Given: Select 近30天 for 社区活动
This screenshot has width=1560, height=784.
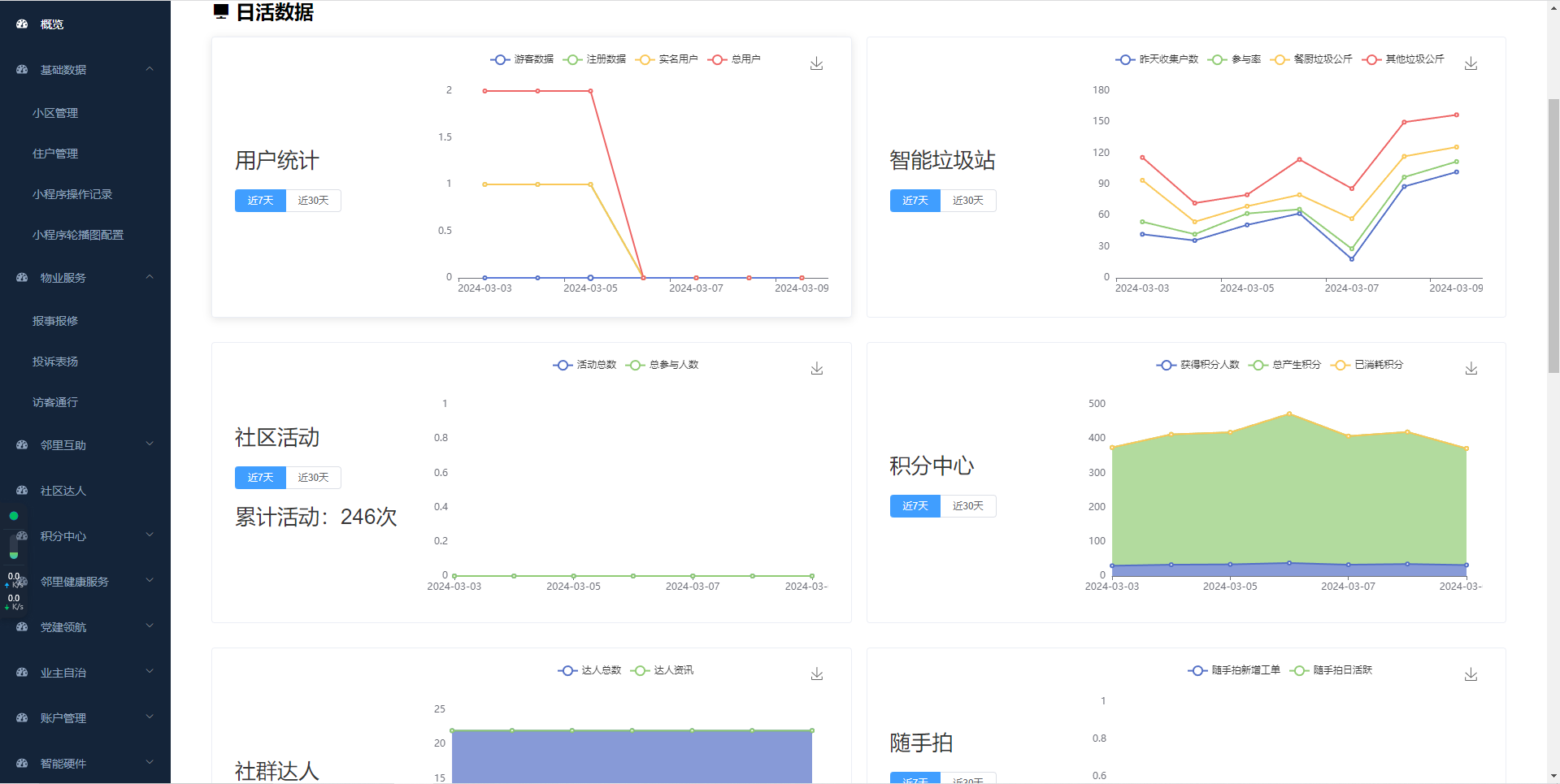Looking at the screenshot, I should pyautogui.click(x=314, y=478).
